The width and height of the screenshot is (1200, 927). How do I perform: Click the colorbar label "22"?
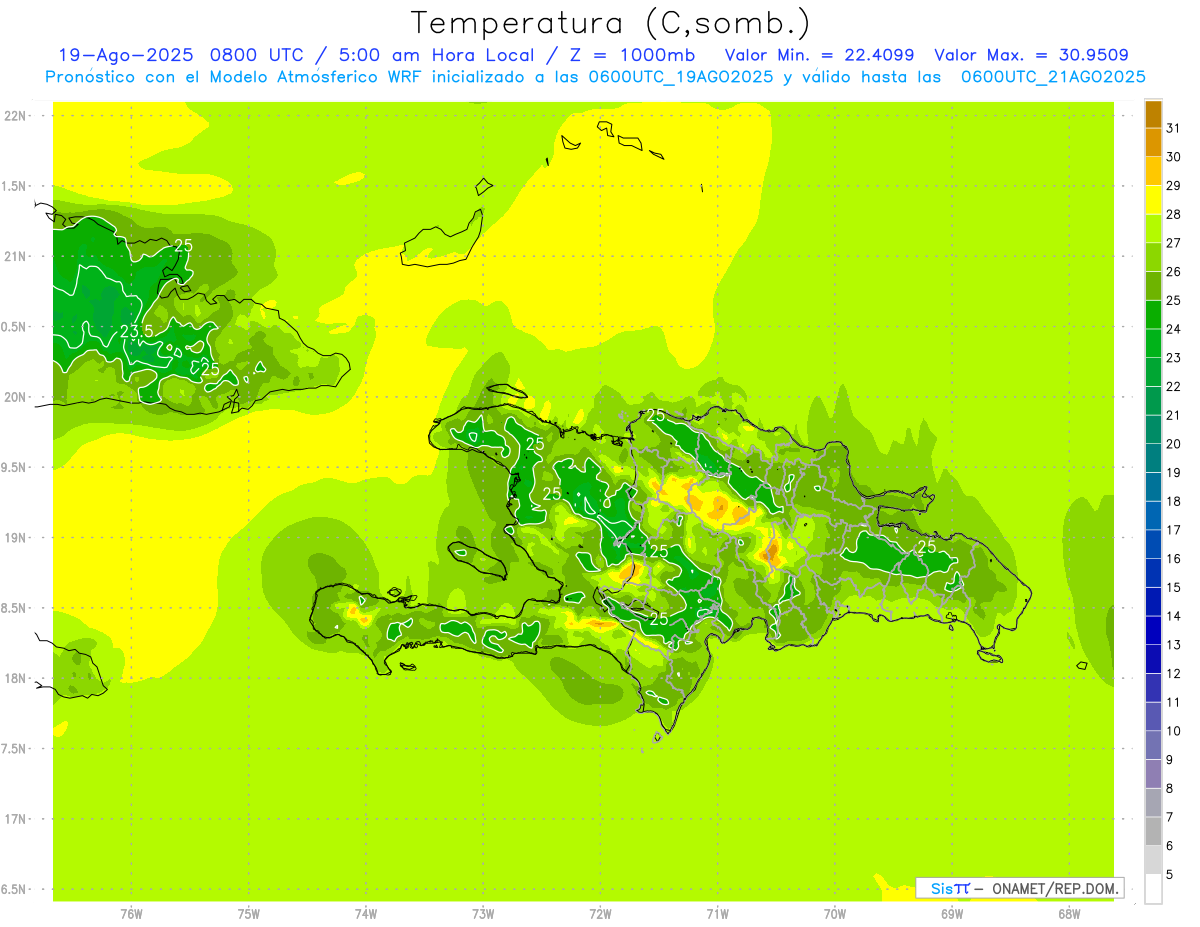coord(1174,386)
